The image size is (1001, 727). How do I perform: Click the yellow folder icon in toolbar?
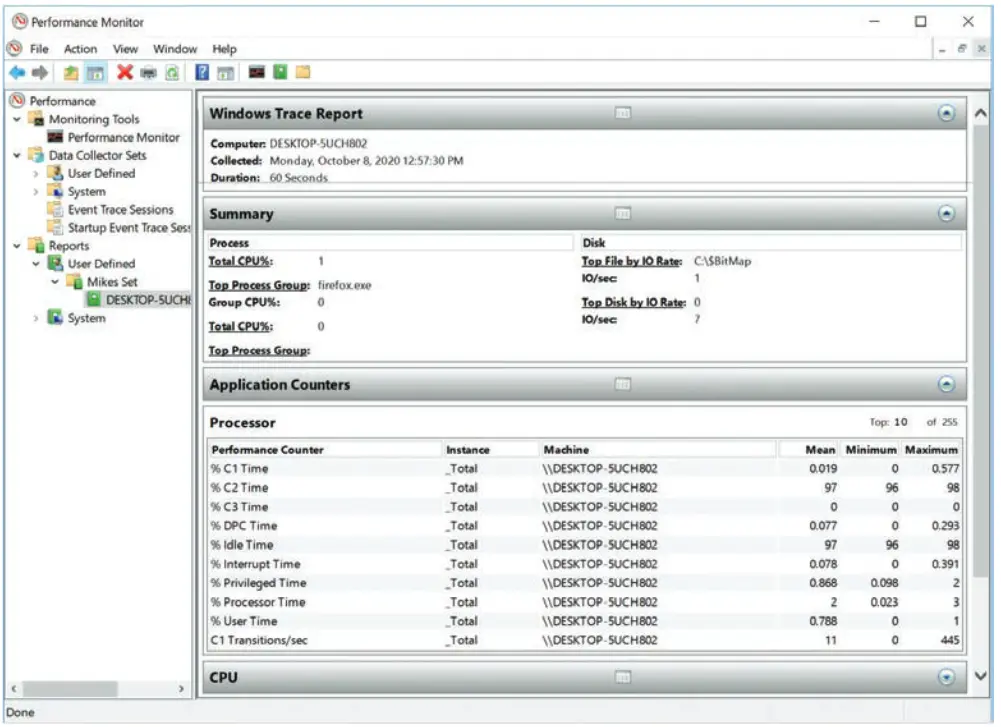[x=302, y=72]
